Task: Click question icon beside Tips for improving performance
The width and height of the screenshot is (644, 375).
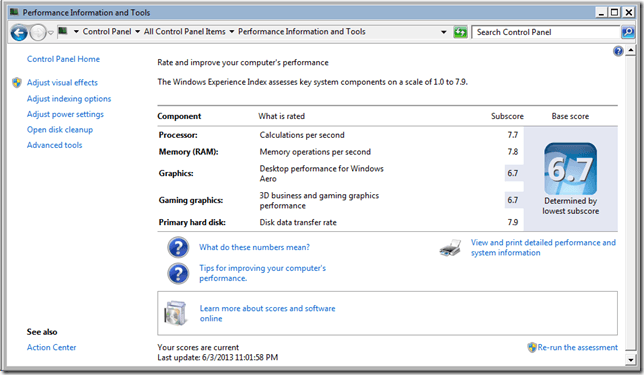Action: coord(178,274)
